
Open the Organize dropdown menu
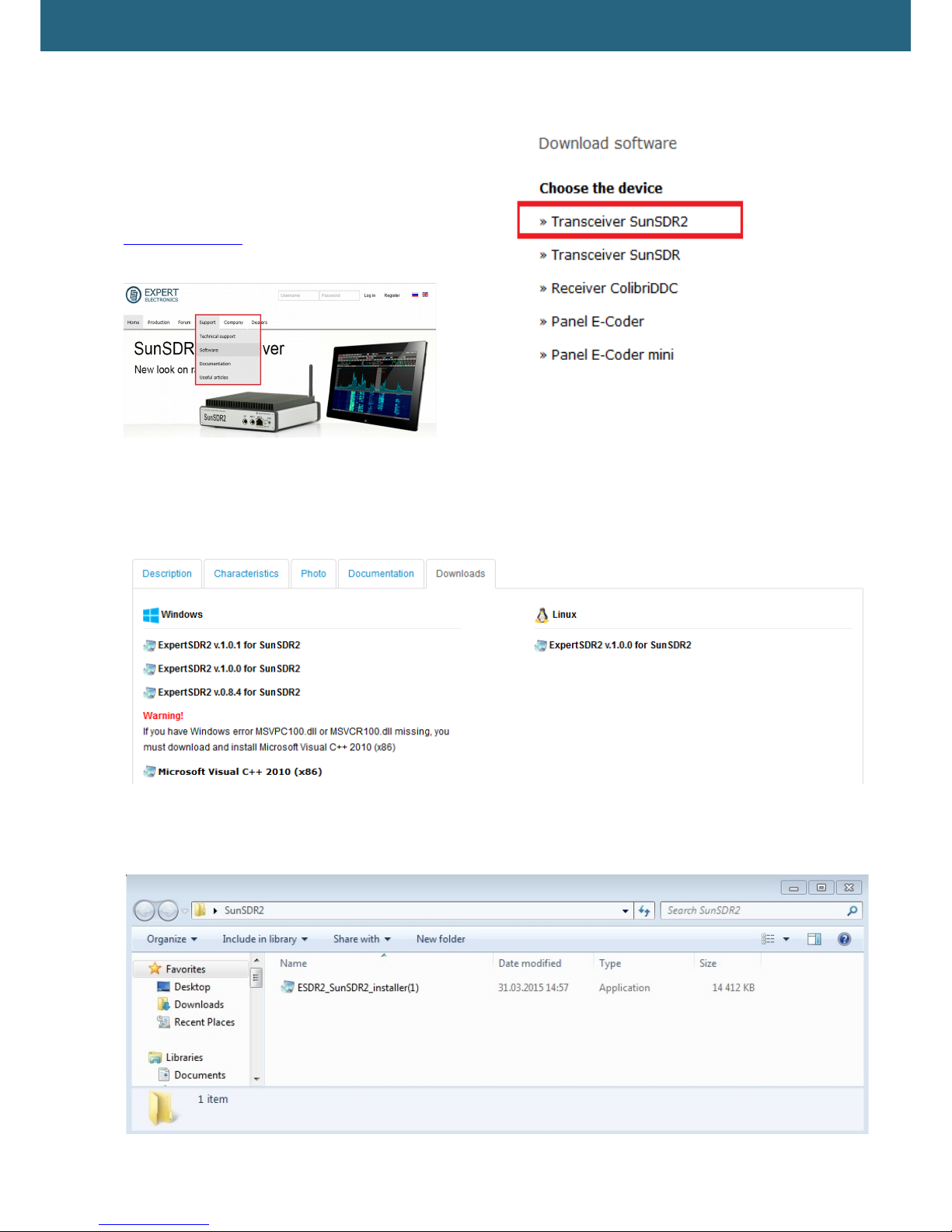click(172, 939)
